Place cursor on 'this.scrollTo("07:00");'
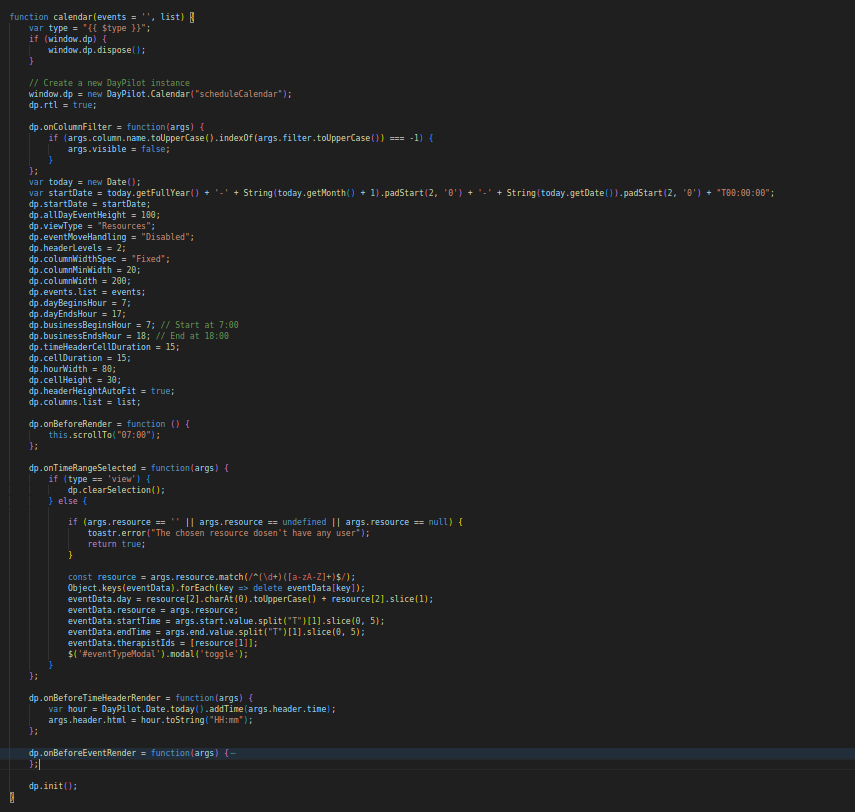 coord(104,435)
